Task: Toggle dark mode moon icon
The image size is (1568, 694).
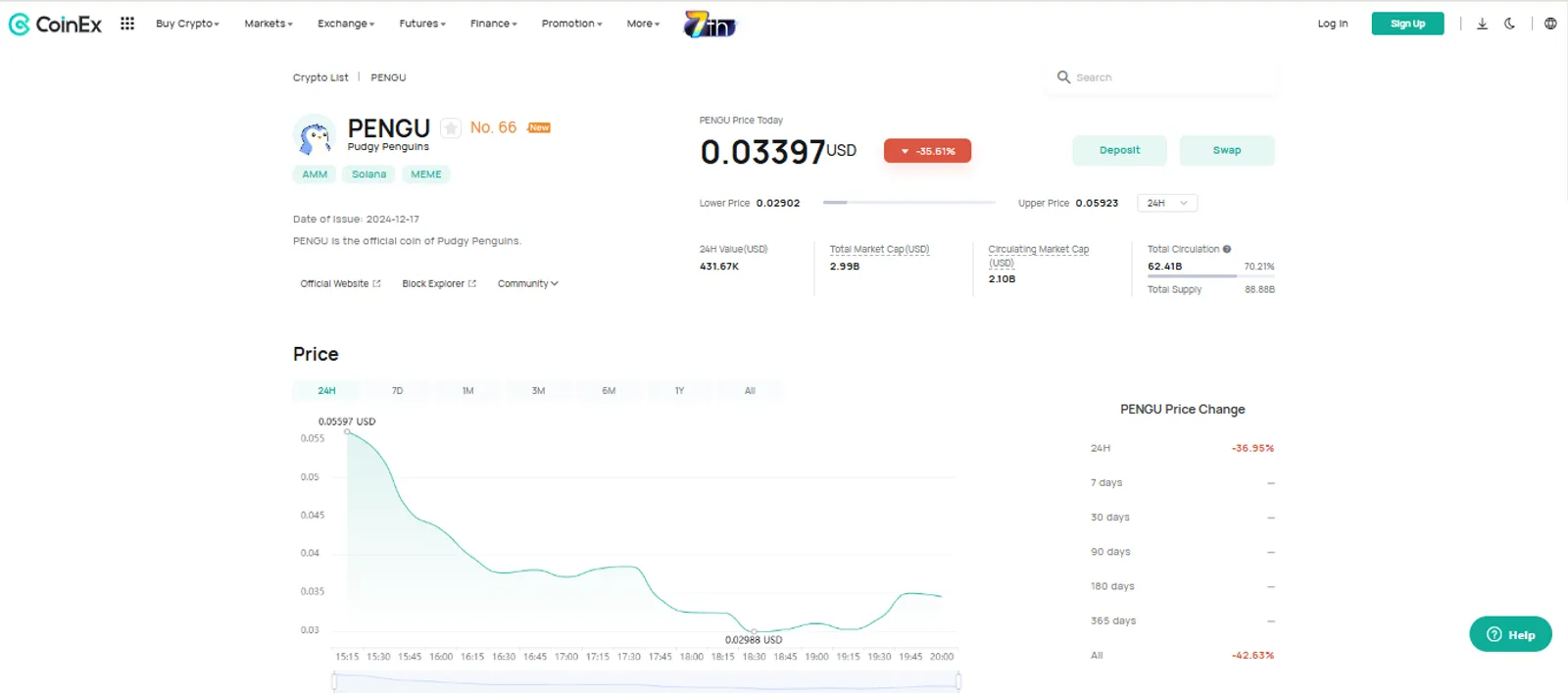Action: [1510, 24]
